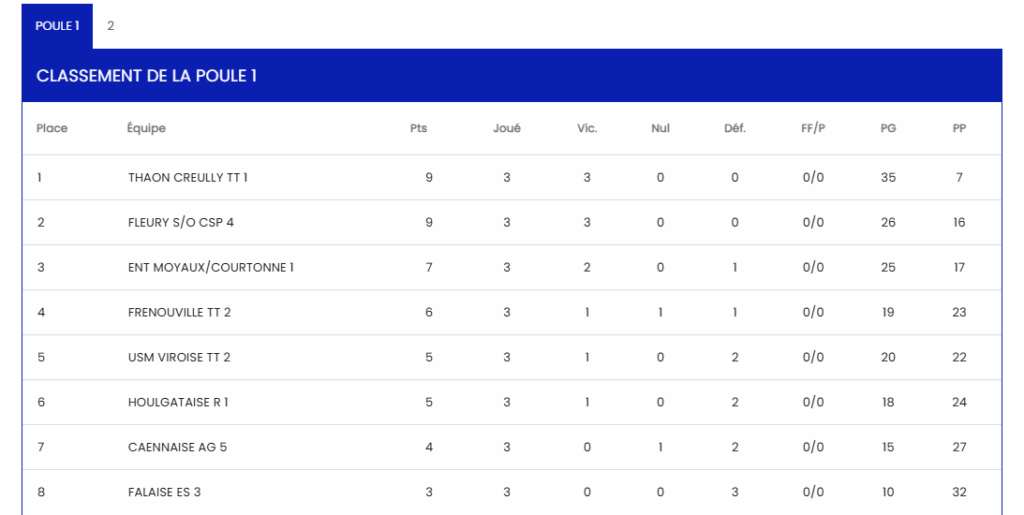Select the USM VIROISE TT 2 team
1024x515 pixels.
coord(179,358)
